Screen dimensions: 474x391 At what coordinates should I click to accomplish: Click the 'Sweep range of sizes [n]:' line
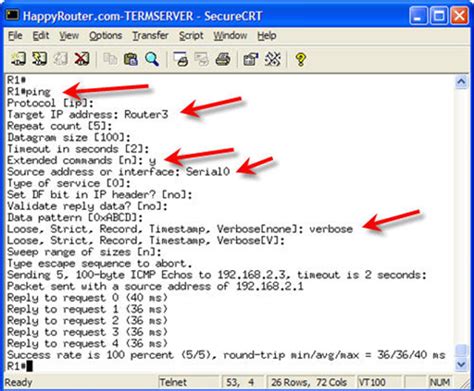tap(84, 252)
